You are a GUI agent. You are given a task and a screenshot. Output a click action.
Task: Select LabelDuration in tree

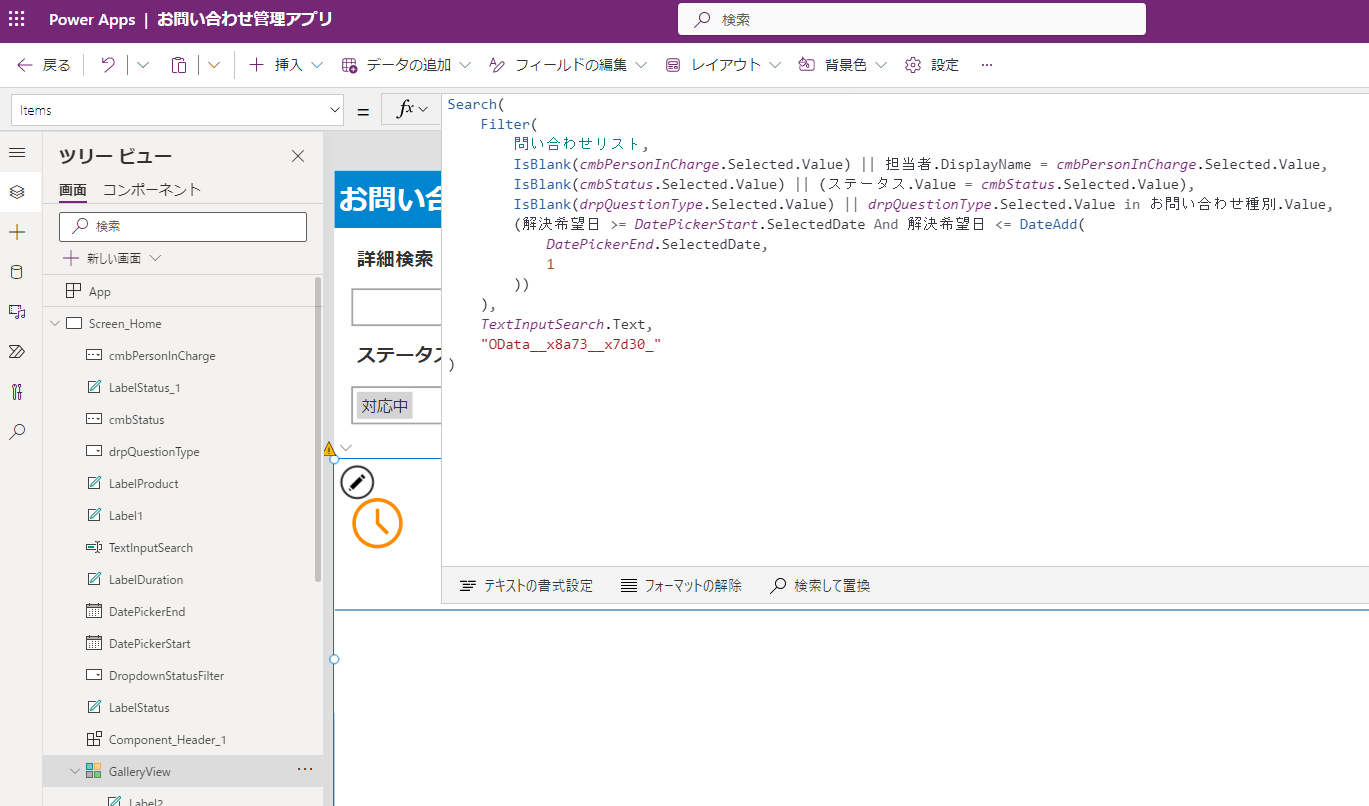146,580
